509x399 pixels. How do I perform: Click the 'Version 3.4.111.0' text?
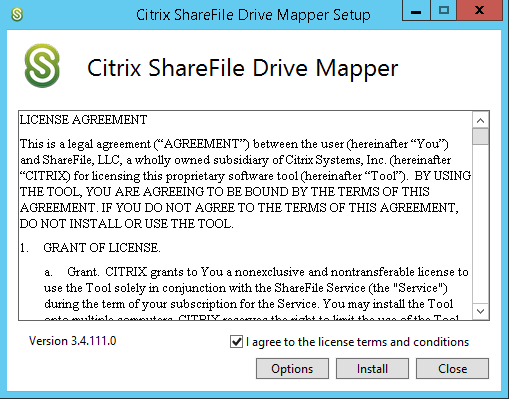73,341
